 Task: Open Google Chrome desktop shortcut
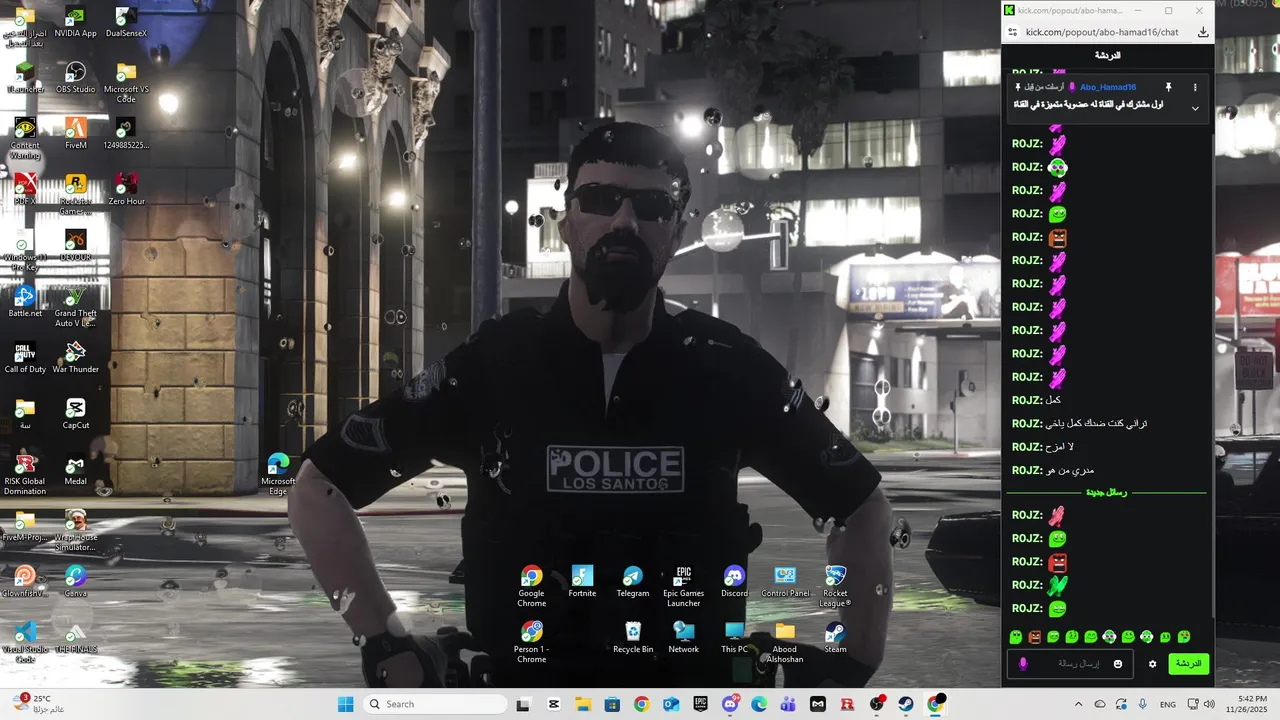click(x=531, y=586)
